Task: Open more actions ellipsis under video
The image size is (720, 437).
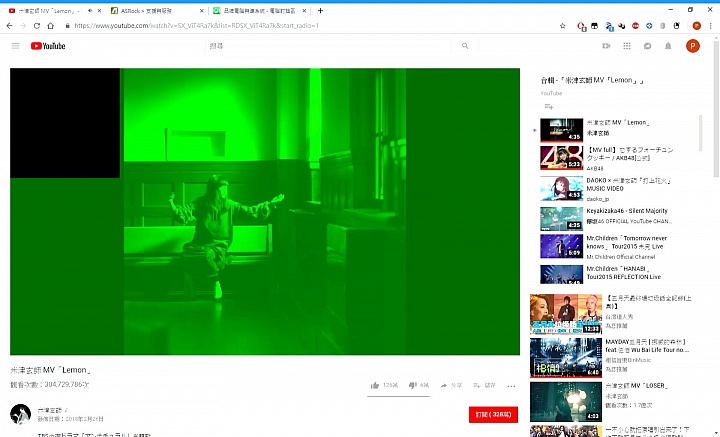Action: pyautogui.click(x=511, y=386)
